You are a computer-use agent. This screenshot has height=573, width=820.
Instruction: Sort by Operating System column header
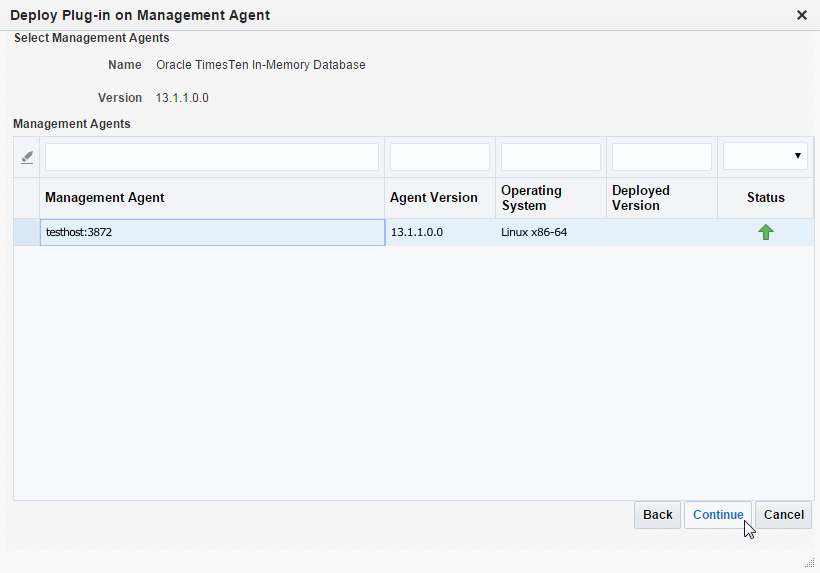pyautogui.click(x=551, y=198)
